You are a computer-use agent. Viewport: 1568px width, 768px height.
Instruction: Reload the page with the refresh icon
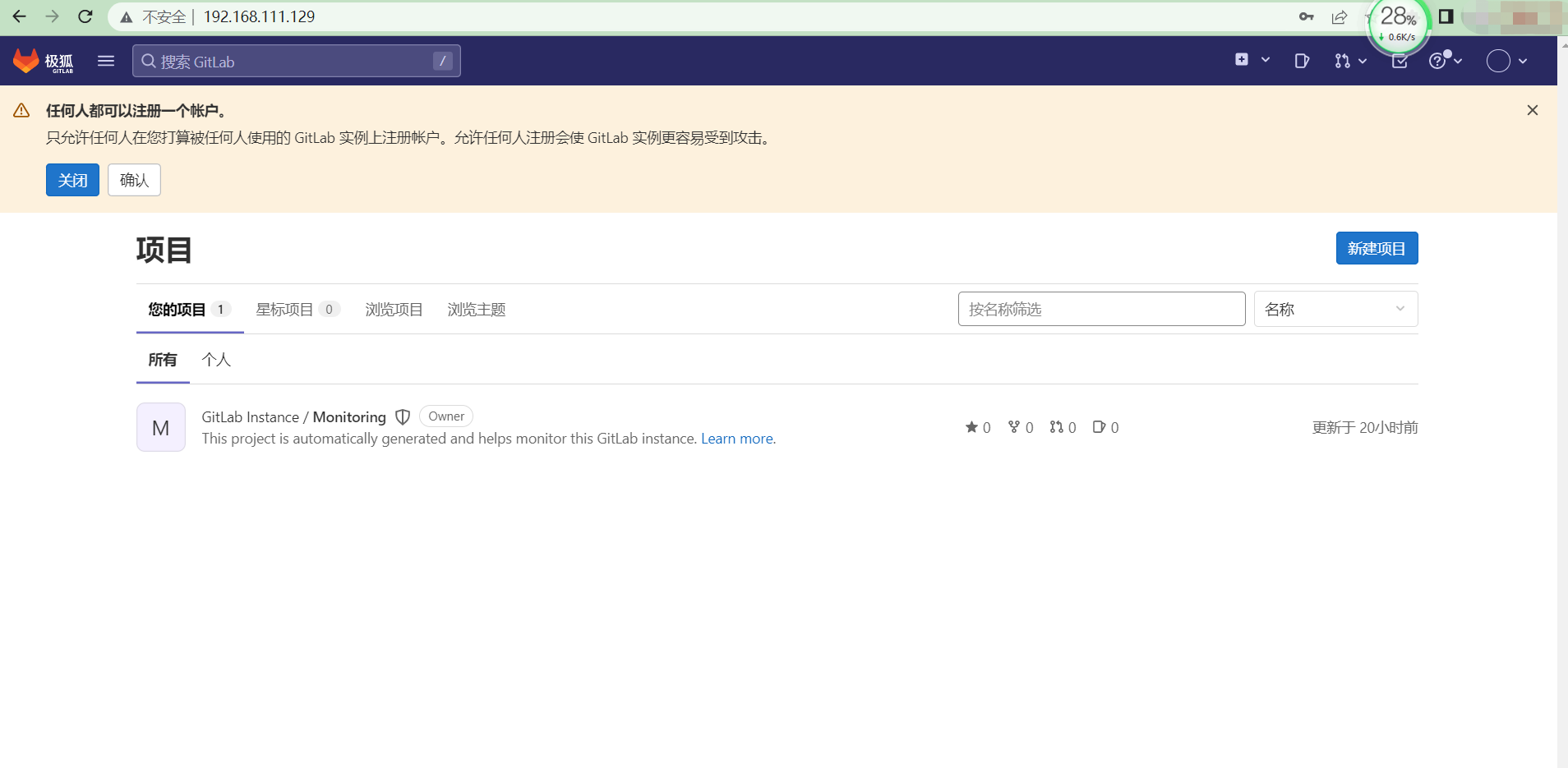coord(85,16)
